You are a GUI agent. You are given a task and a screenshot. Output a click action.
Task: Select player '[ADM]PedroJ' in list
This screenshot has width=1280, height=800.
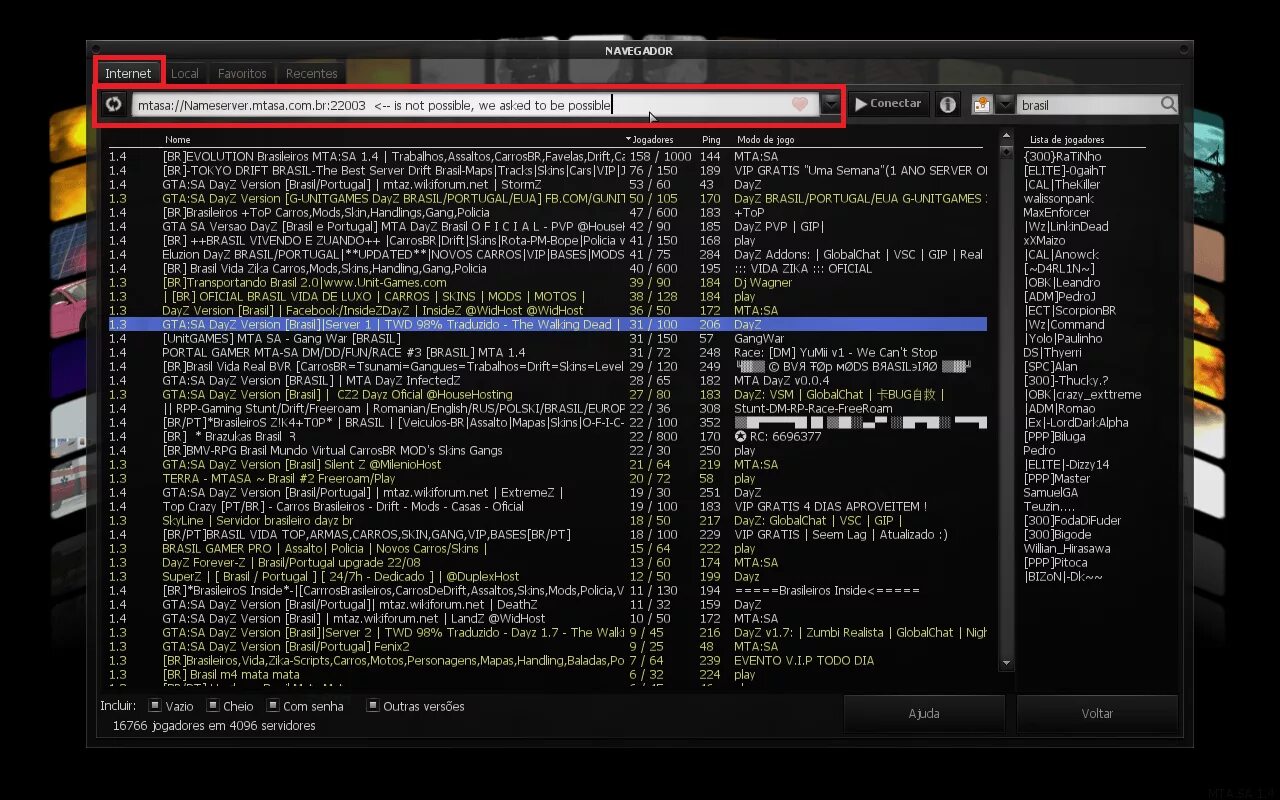click(x=1059, y=296)
